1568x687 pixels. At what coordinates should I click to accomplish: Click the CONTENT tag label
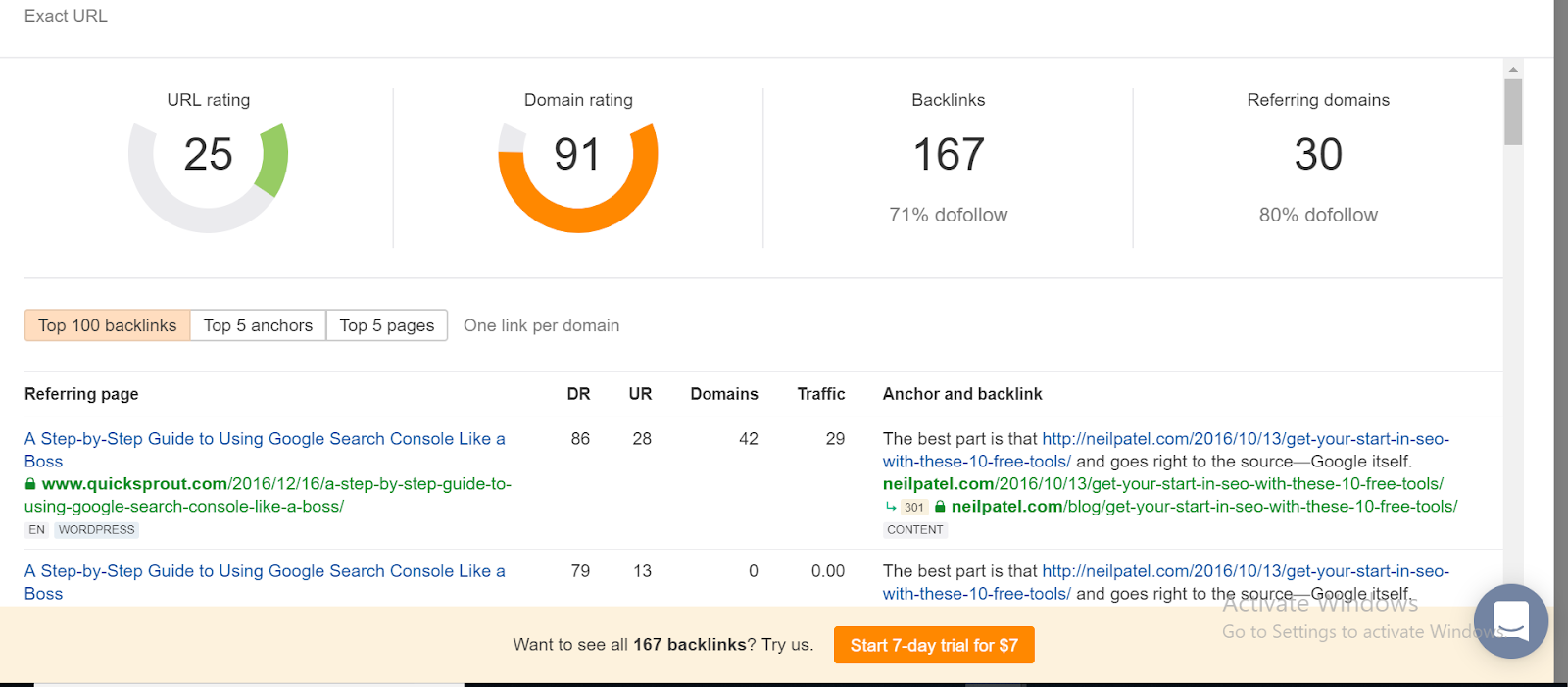click(x=915, y=530)
